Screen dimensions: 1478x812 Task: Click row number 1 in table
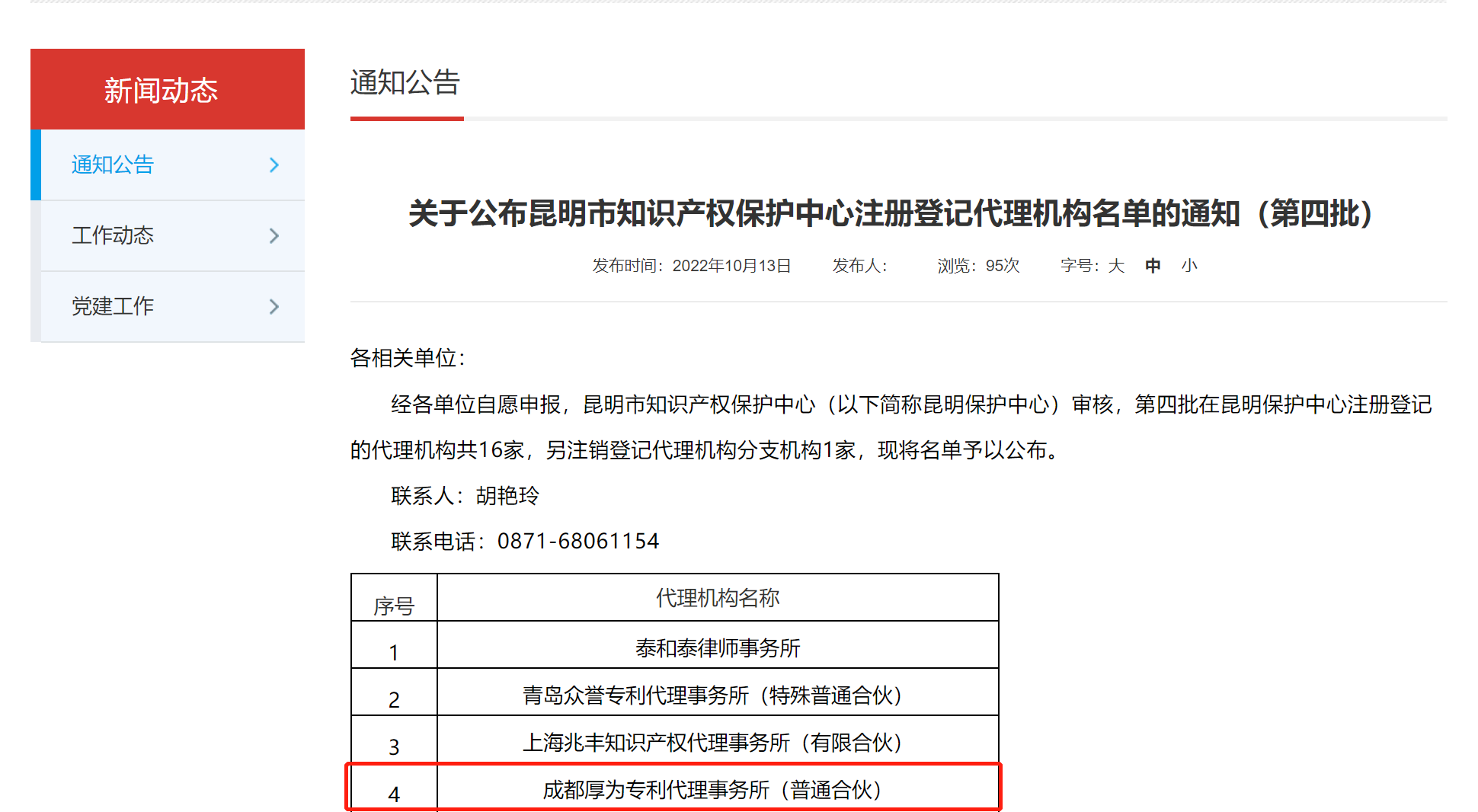point(394,653)
